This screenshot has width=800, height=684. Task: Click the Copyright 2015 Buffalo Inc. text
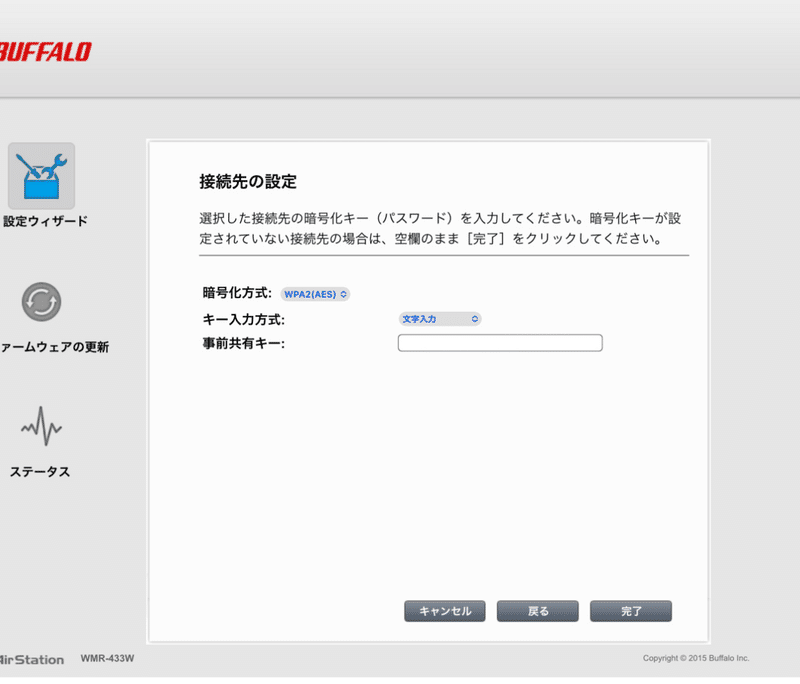[x=696, y=658]
